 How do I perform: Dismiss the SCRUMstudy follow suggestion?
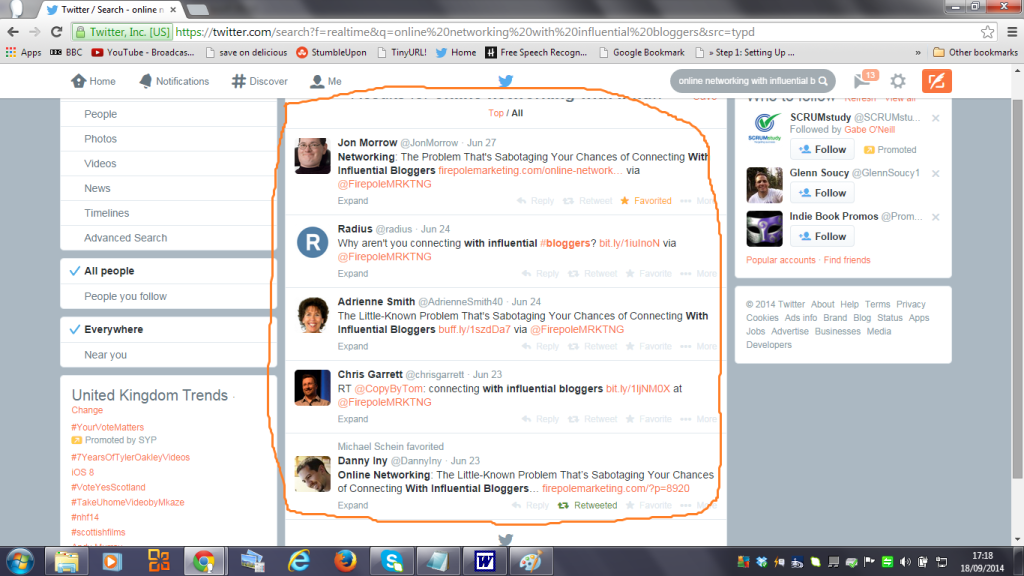[936, 118]
